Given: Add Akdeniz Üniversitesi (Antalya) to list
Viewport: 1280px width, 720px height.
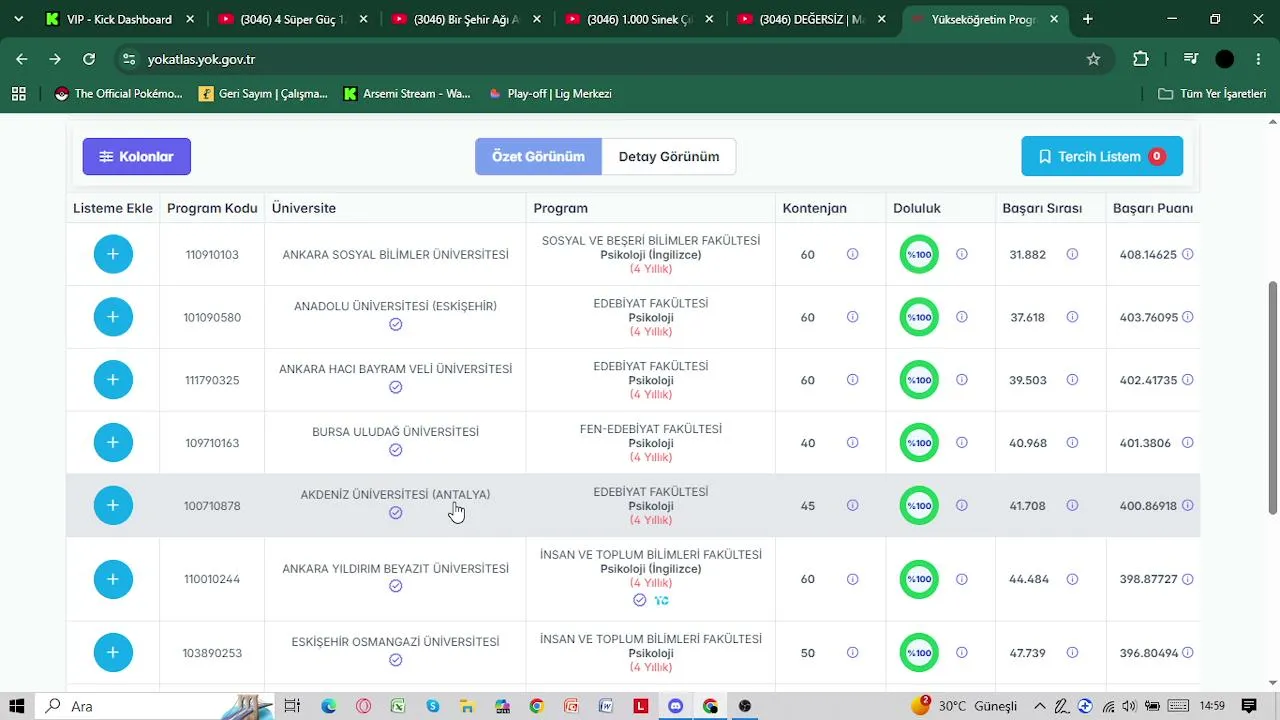Looking at the screenshot, I should pos(113,506).
